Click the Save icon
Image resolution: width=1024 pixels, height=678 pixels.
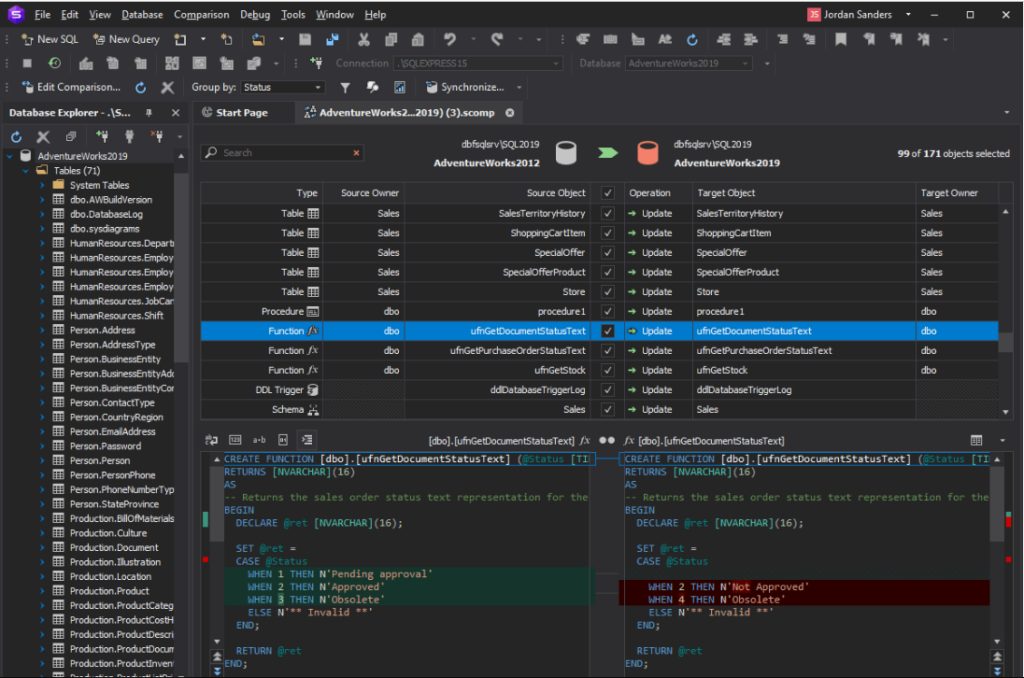coord(305,39)
